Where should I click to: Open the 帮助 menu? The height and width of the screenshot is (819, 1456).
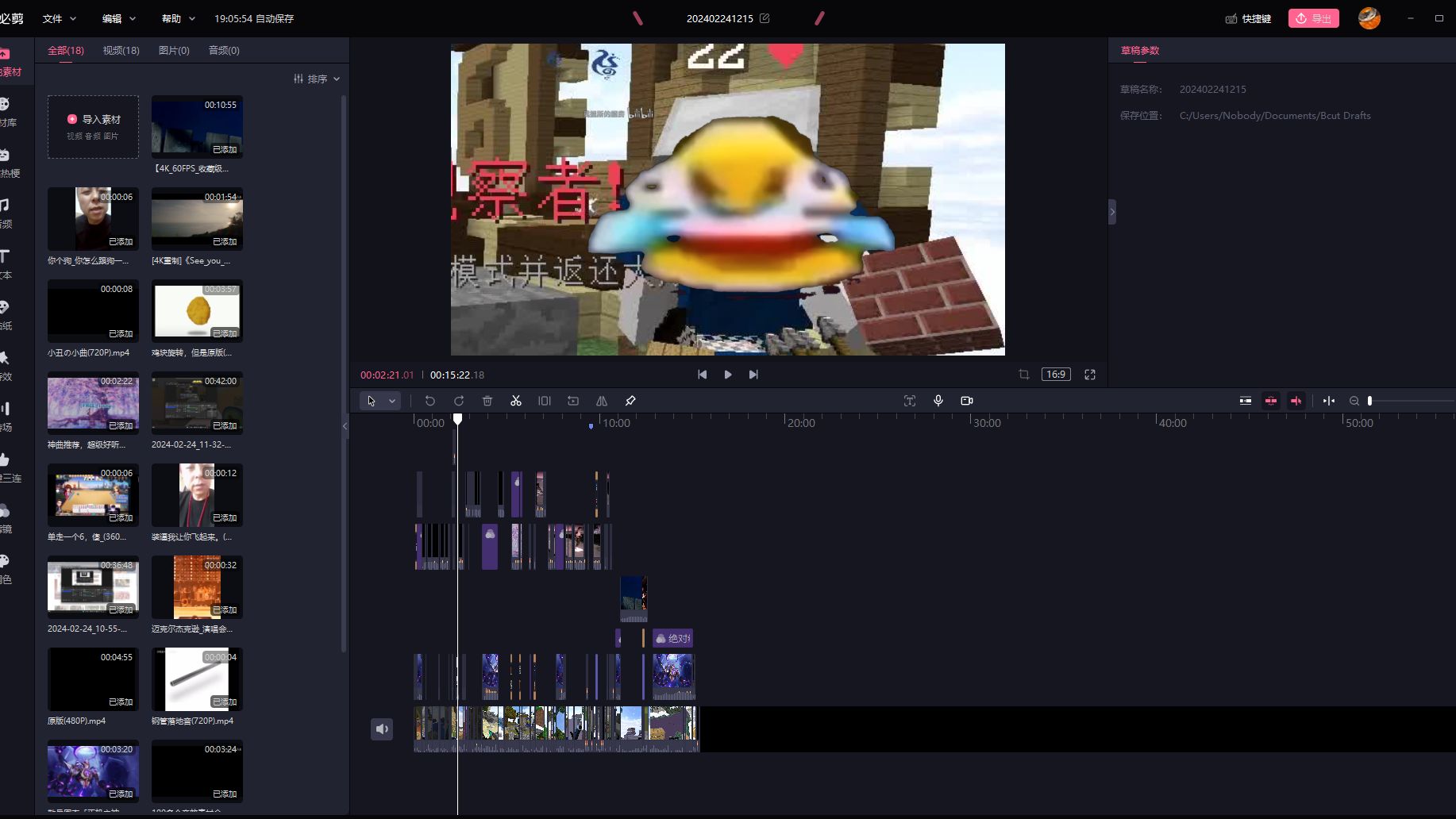point(179,18)
